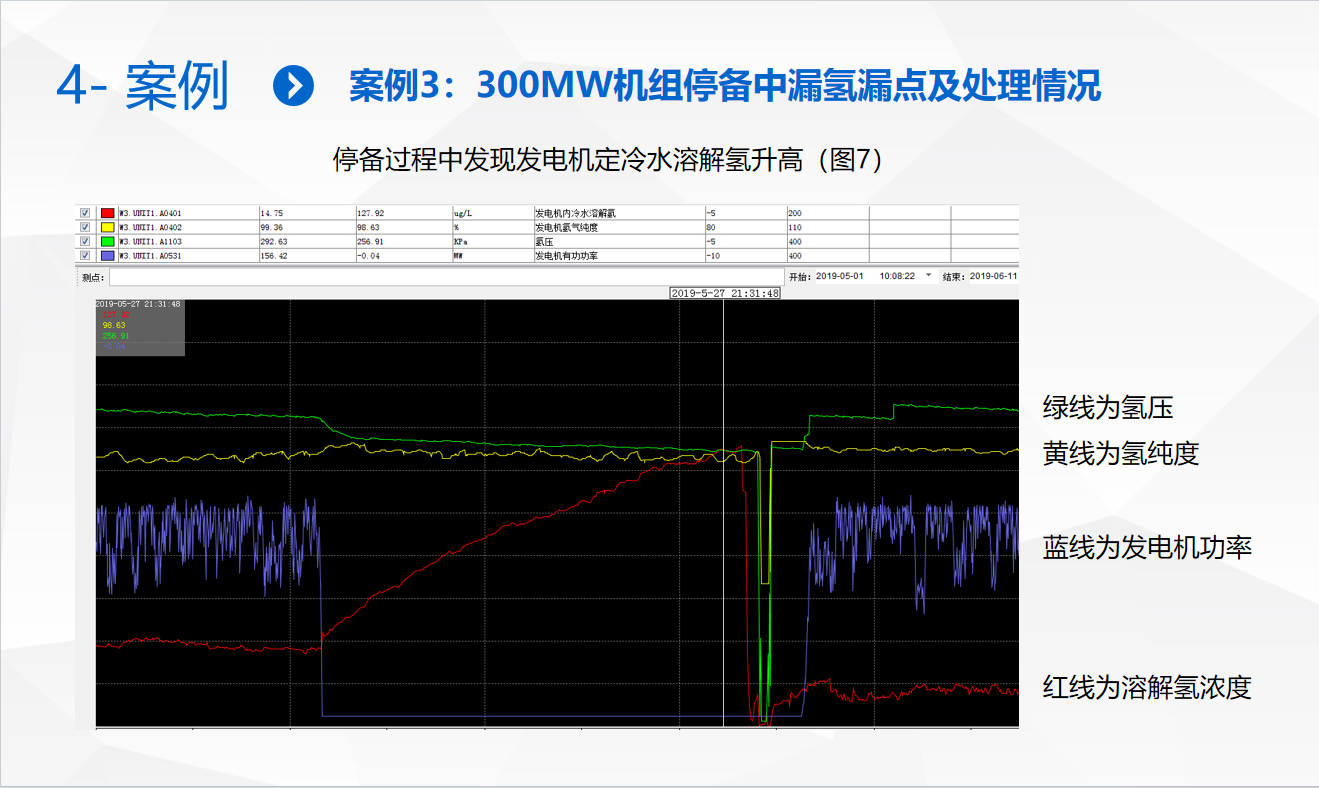Toggle the A0402 hydrogen purity checkbox
Screen dimensions: 1319x788
(85, 227)
